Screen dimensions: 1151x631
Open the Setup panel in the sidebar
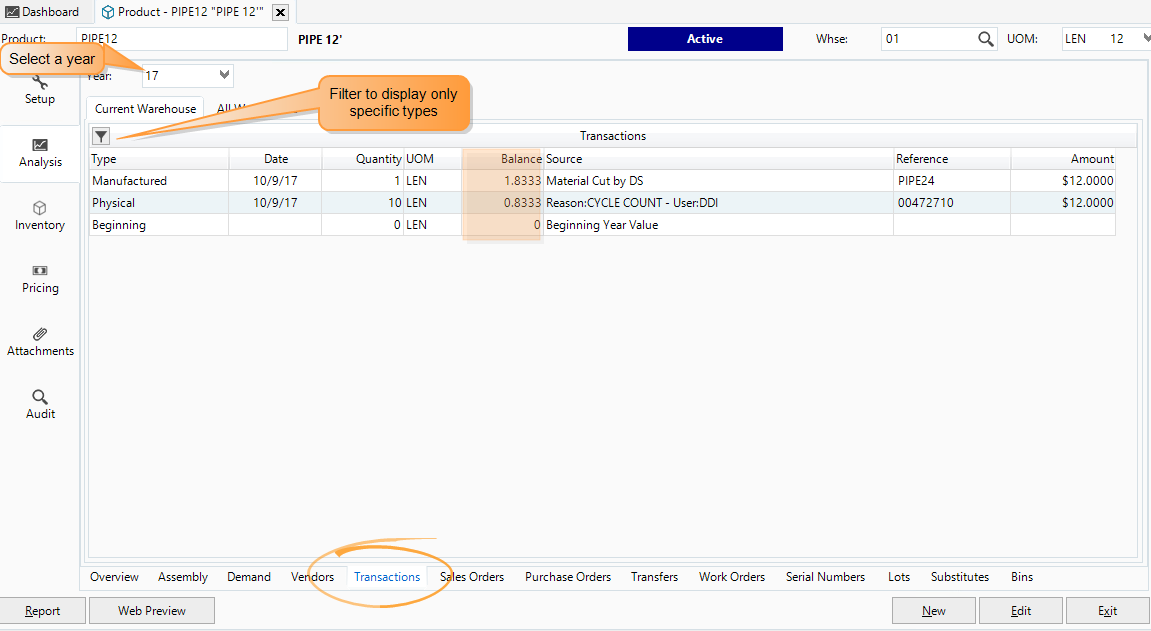[x=40, y=88]
